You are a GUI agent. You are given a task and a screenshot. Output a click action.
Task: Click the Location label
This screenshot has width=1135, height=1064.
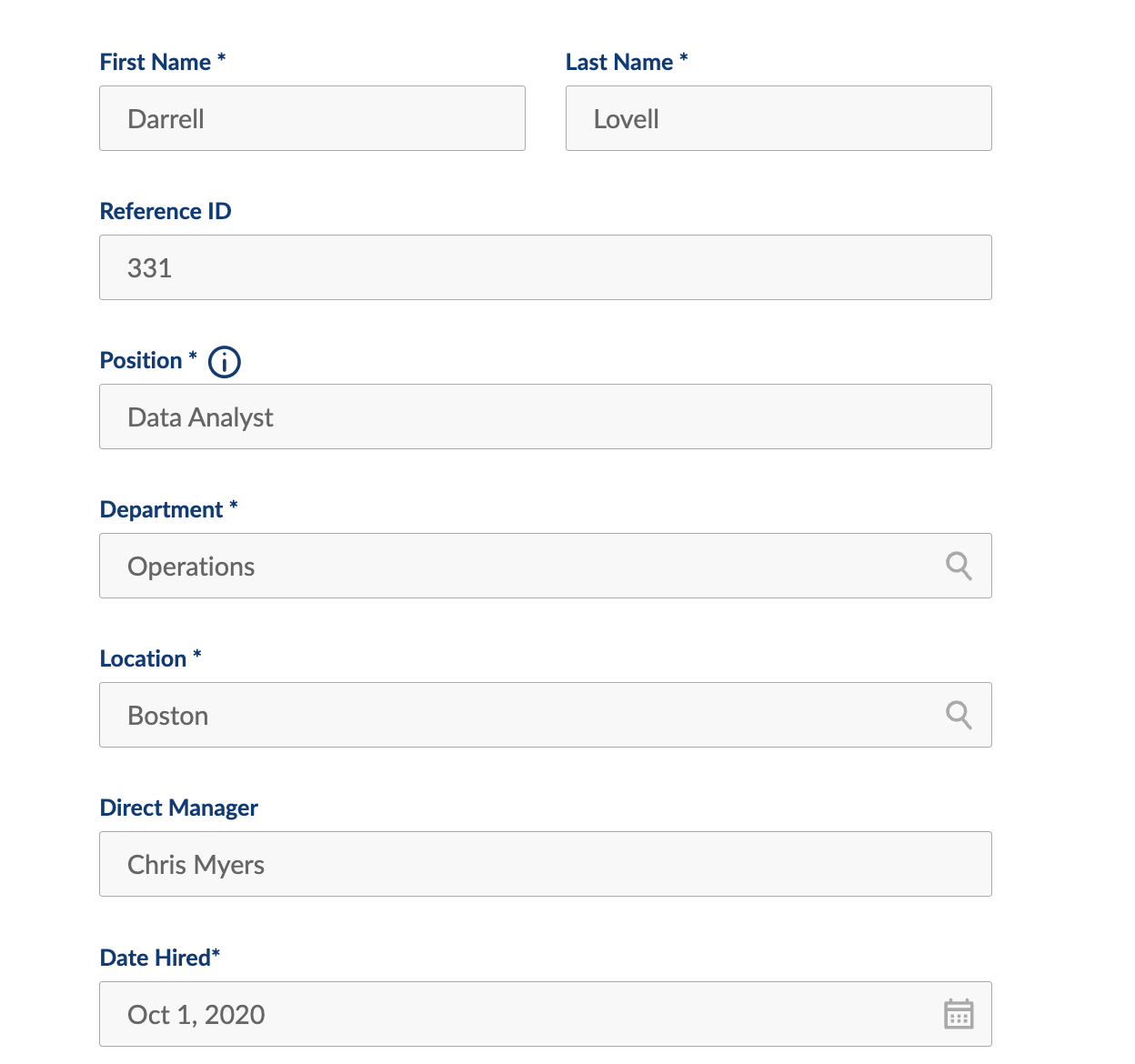(x=143, y=658)
